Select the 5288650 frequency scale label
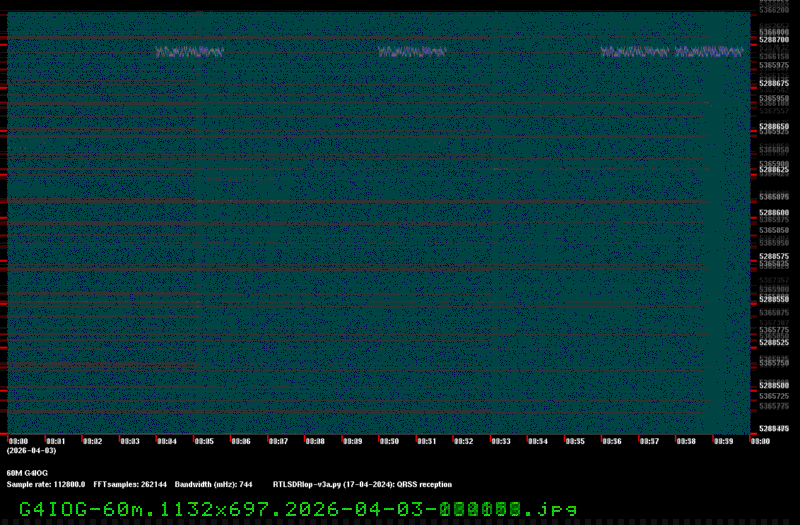Screen dimensions: 800x525 click(x=774, y=127)
